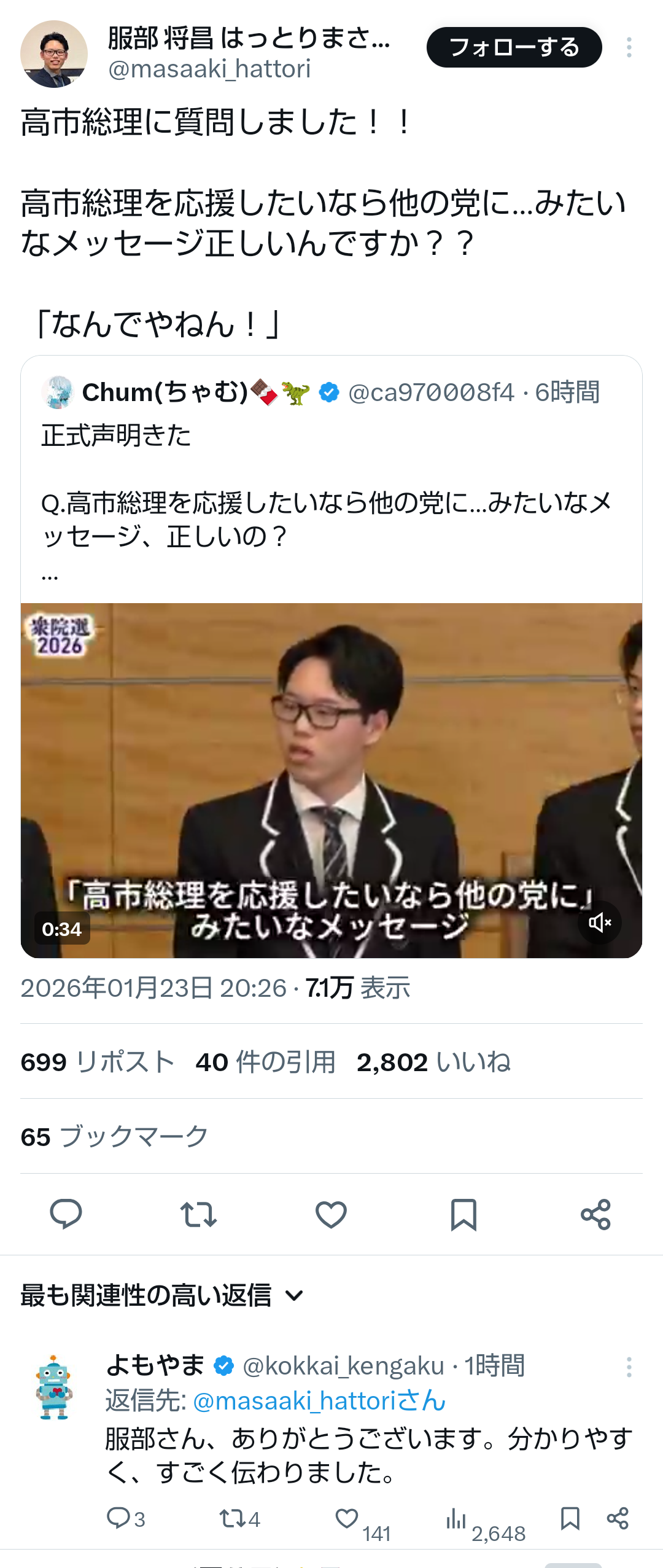Image resolution: width=663 pixels, height=1568 pixels.
Task: Bookmark the main post
Action: click(463, 1214)
